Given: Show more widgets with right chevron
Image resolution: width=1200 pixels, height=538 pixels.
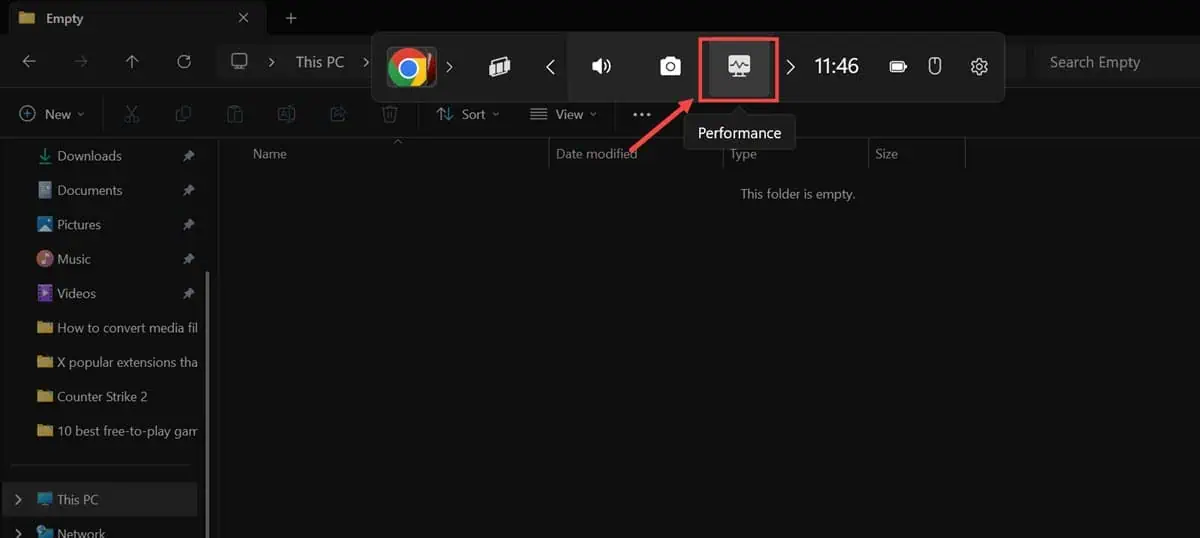Looking at the screenshot, I should [x=790, y=67].
